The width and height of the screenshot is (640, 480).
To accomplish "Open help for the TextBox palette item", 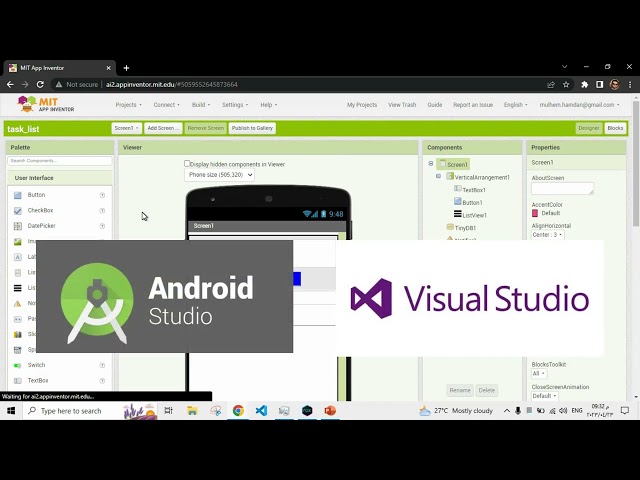I will 102,380.
